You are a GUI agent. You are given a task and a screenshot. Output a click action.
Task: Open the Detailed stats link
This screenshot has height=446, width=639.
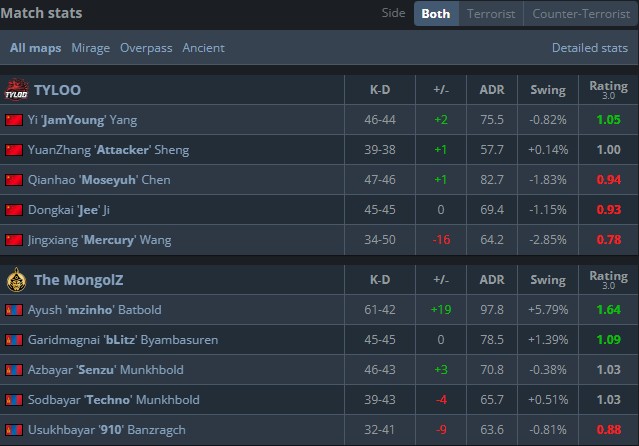pyautogui.click(x=590, y=48)
